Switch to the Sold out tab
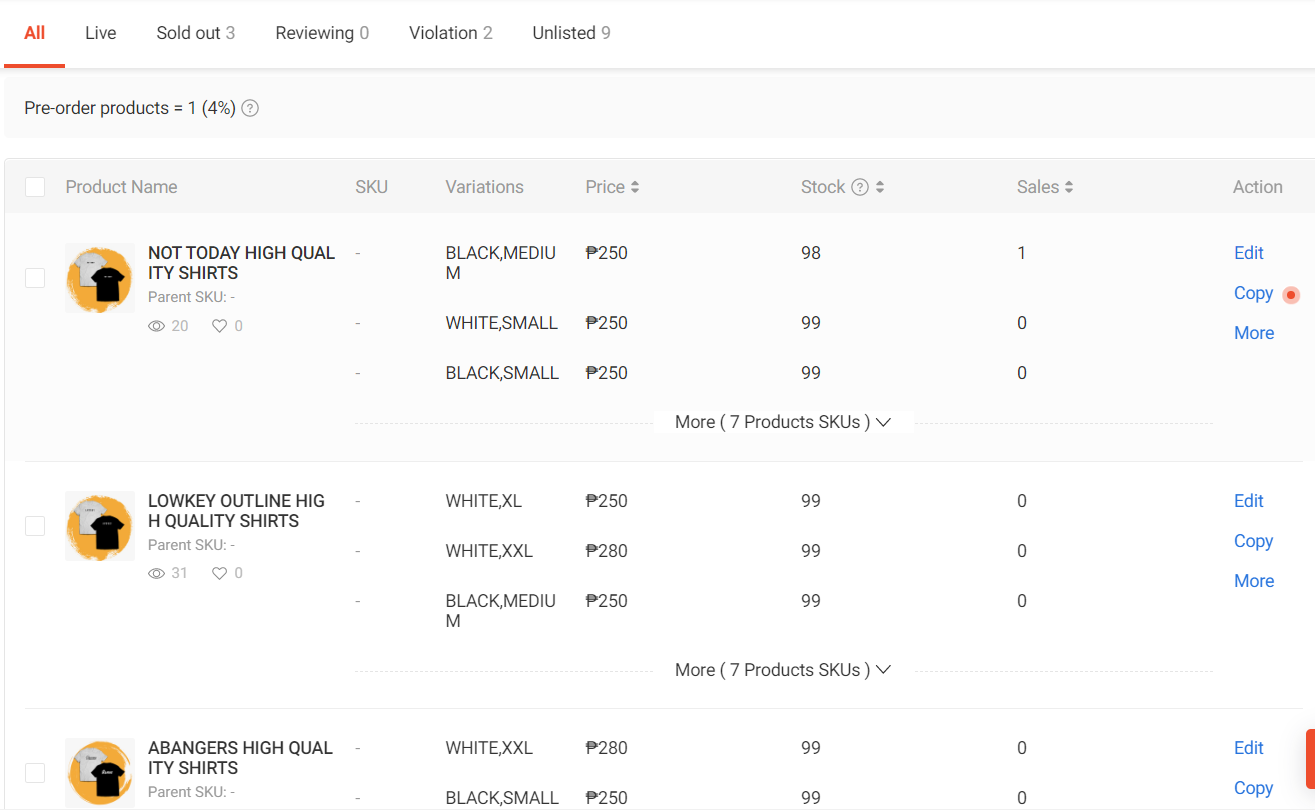Viewport: 1315px width, 810px height. tap(195, 33)
